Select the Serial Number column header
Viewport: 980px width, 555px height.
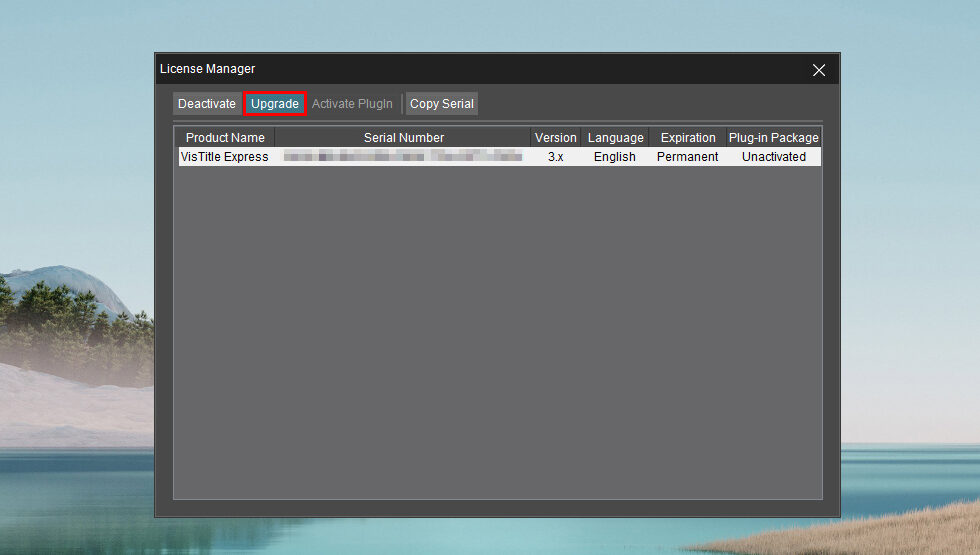403,138
